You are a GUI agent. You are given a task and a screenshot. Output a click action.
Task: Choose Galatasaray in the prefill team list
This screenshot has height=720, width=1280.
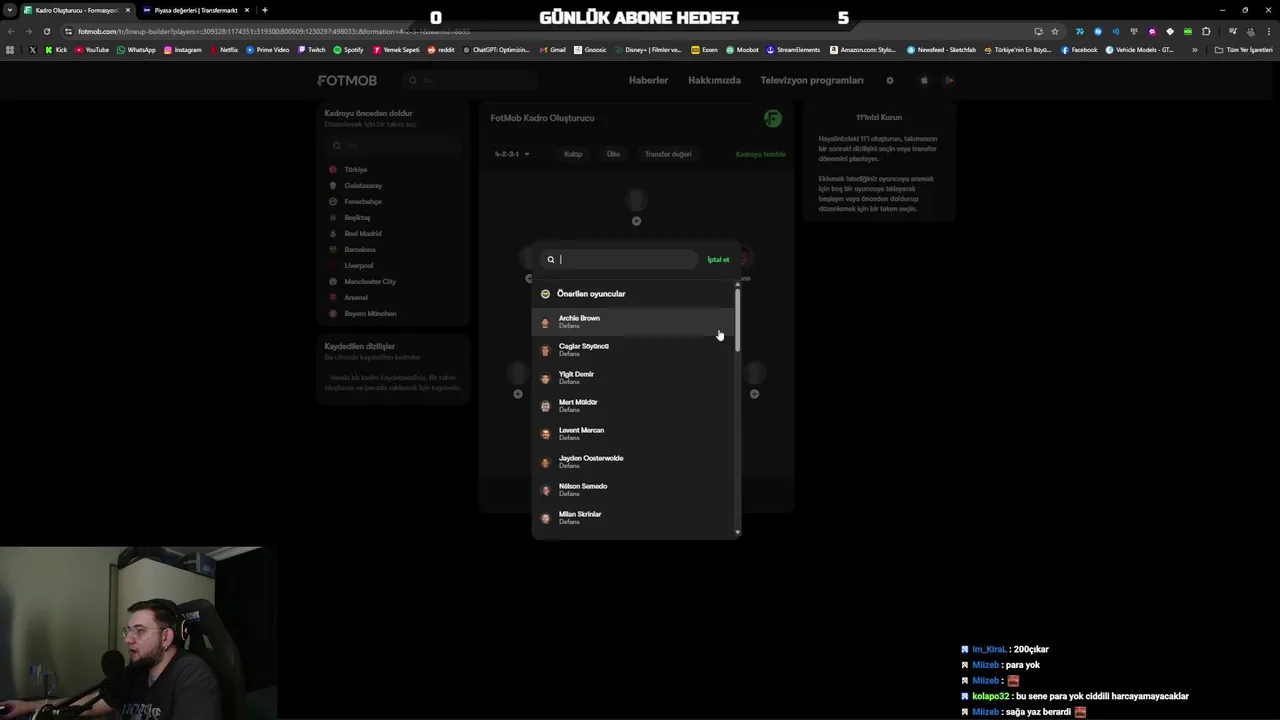click(x=394, y=185)
